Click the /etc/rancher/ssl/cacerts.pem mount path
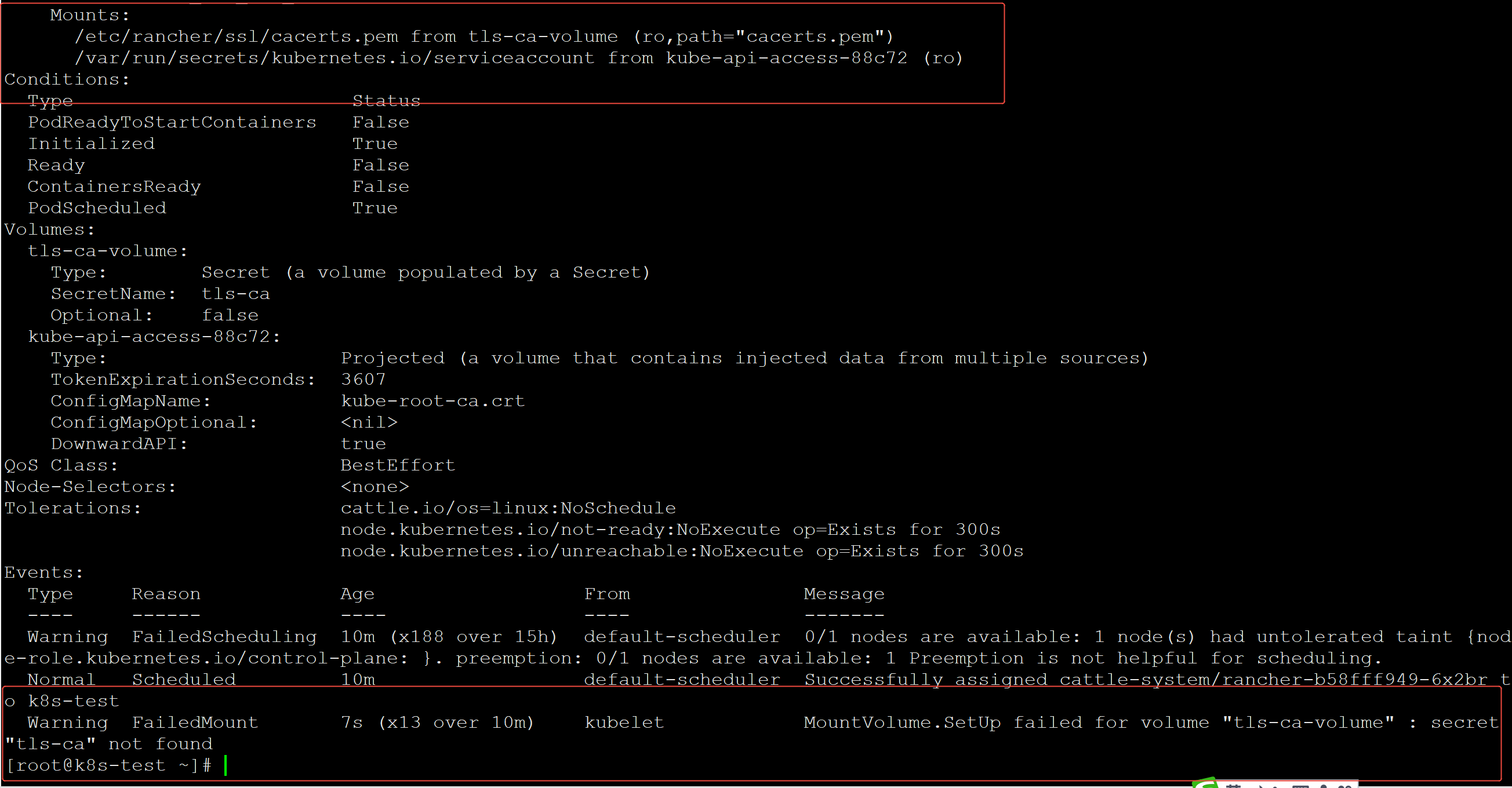Viewport: 1512px width, 788px height. (236, 37)
